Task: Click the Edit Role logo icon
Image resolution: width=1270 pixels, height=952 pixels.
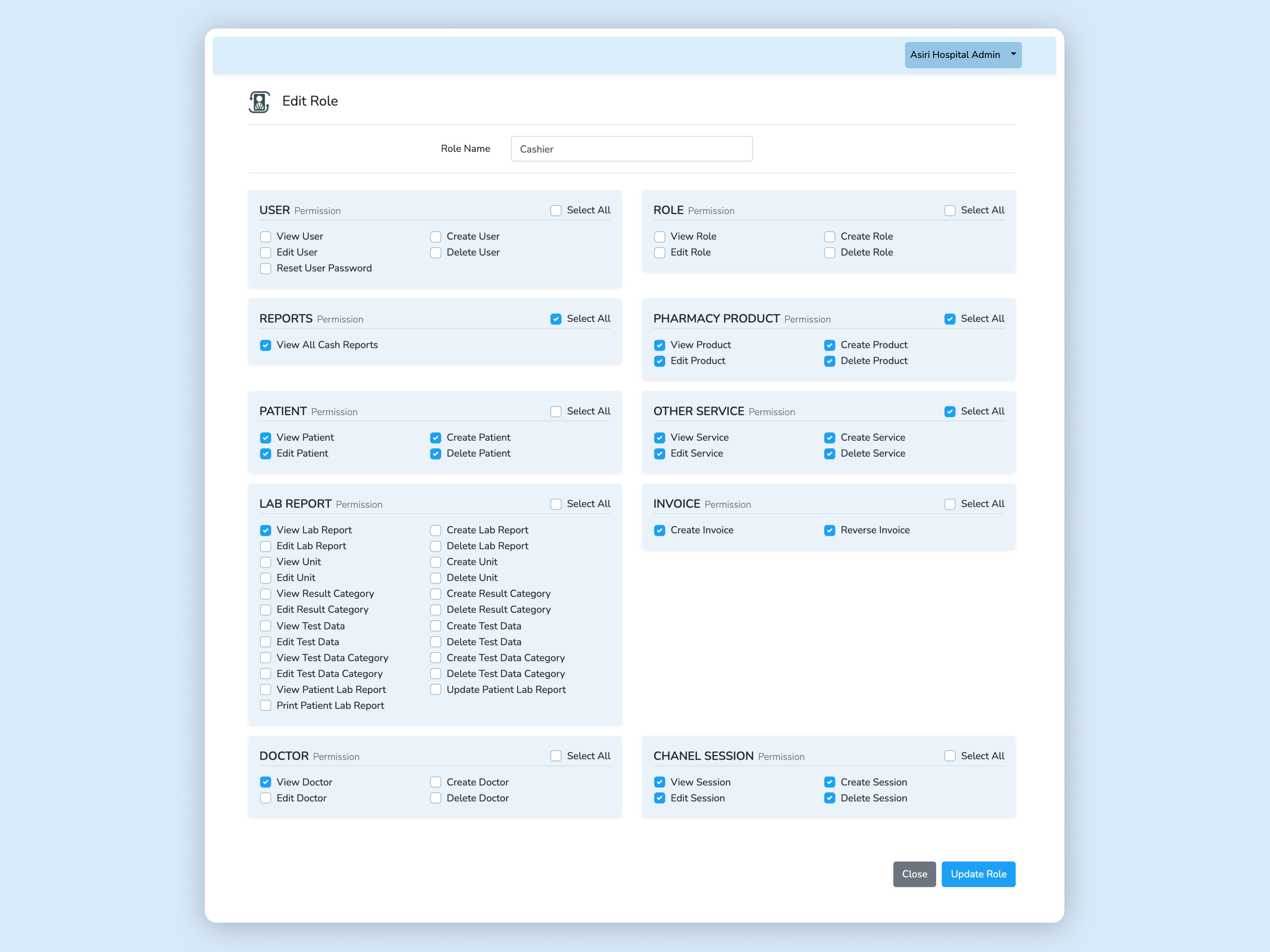Action: point(260,102)
